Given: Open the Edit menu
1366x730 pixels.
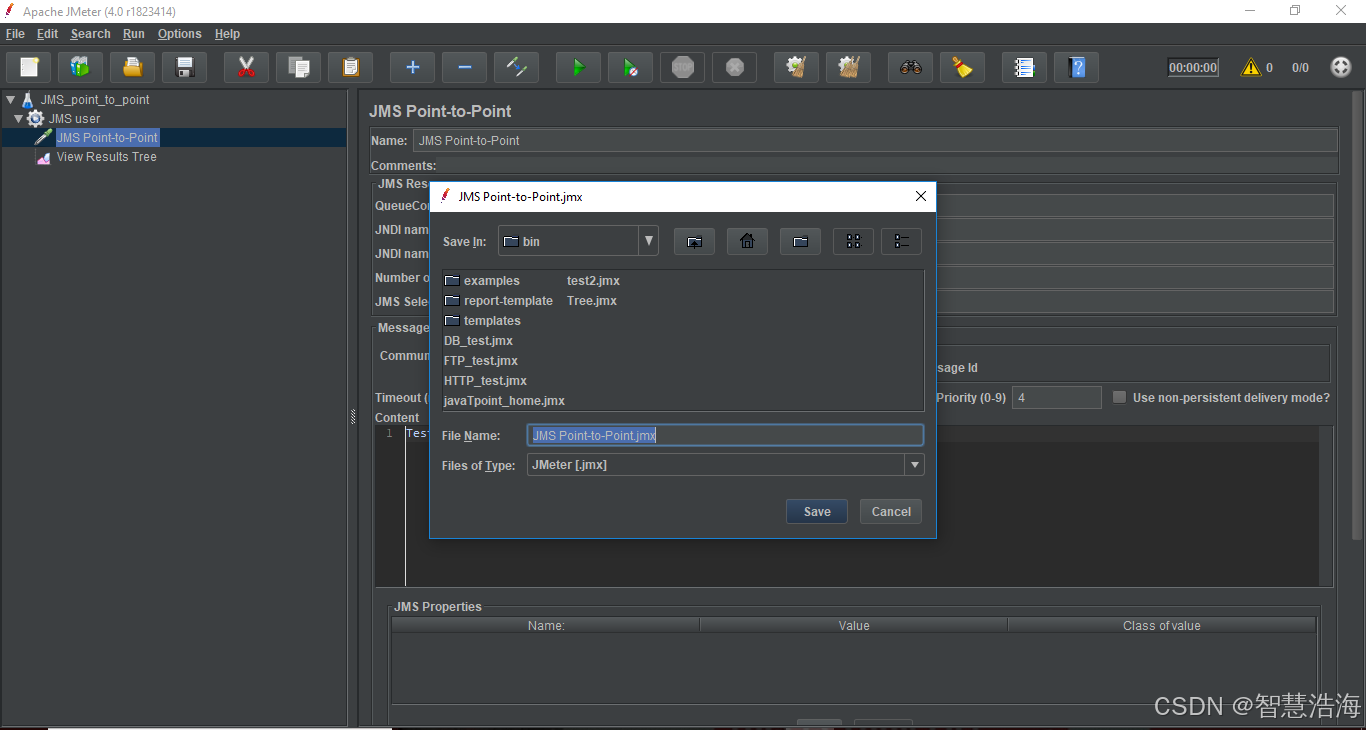Looking at the screenshot, I should [x=47, y=34].
